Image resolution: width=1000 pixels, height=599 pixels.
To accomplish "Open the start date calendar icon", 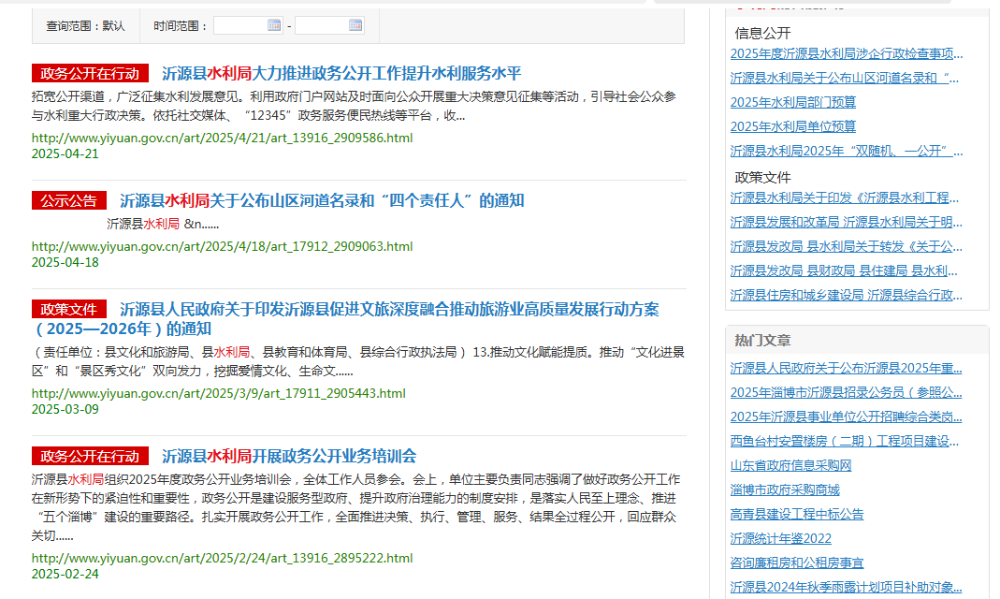I will [x=274, y=25].
